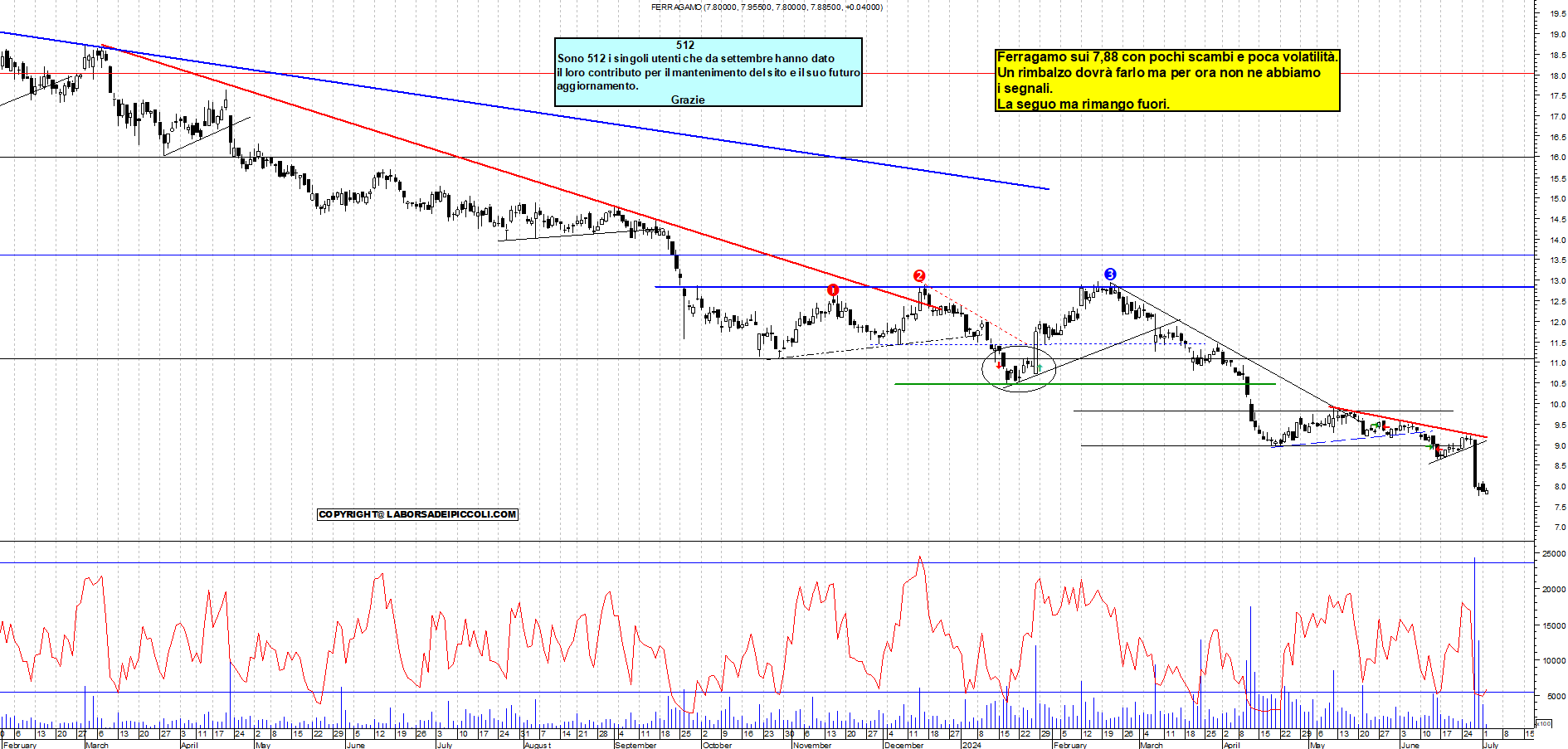Click the 5000 volume axis value
The image size is (1568, 749).
tap(1556, 697)
